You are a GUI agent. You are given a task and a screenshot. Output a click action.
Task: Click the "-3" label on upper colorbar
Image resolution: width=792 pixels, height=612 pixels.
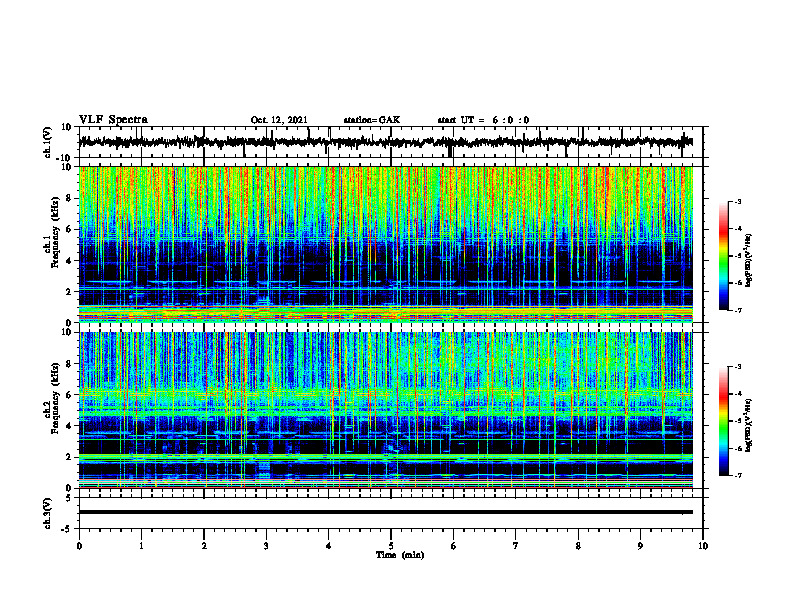click(738, 202)
